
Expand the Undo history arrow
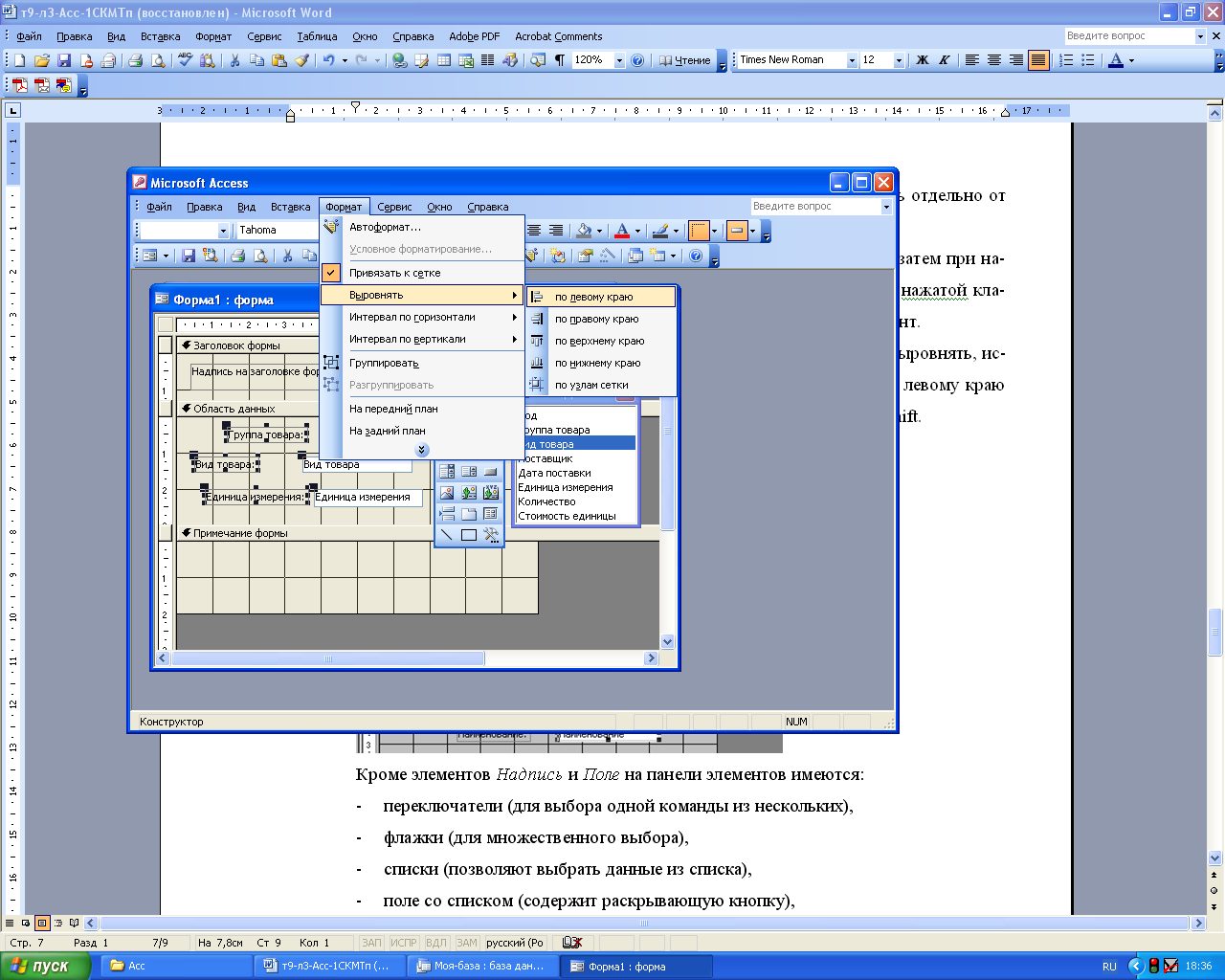pyautogui.click(x=343, y=60)
